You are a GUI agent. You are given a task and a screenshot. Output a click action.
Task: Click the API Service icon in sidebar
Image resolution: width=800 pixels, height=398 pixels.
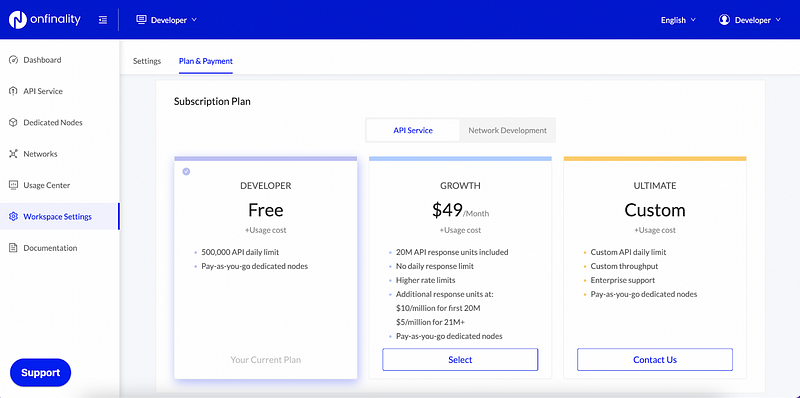pos(14,91)
